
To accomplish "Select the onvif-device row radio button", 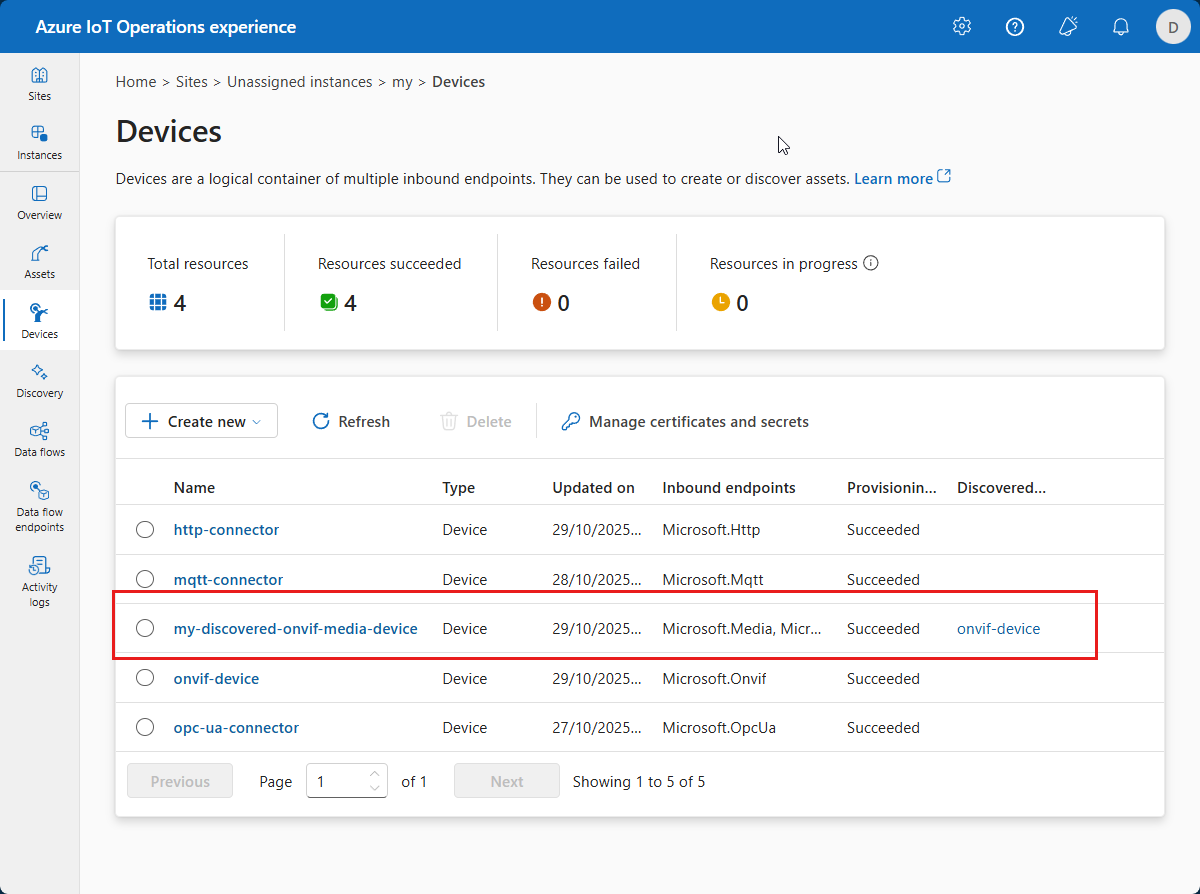I will coord(145,678).
